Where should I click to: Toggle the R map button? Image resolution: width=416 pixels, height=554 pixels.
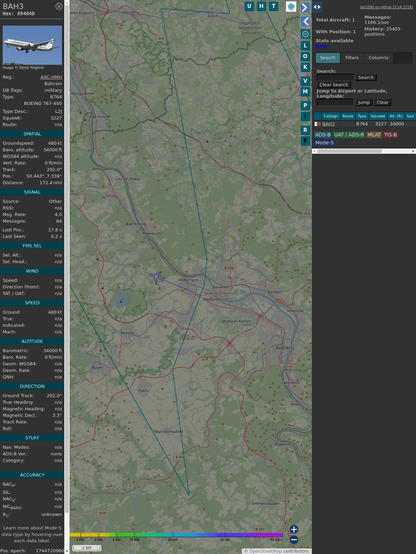tap(305, 130)
